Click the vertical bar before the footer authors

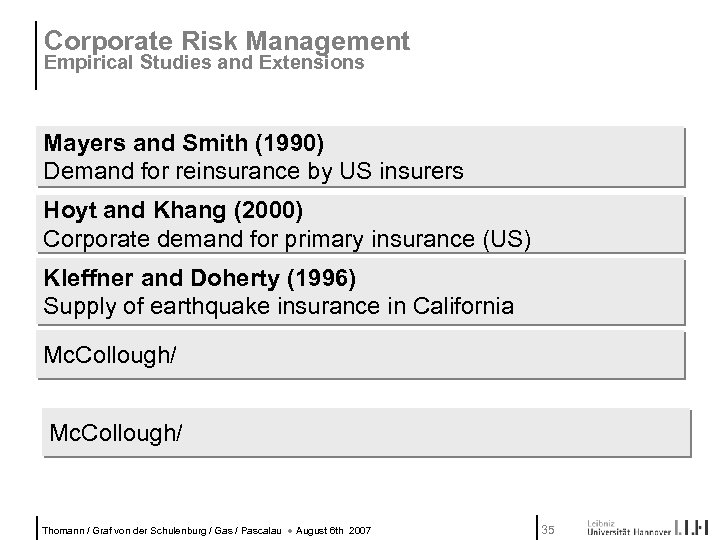coord(38,526)
